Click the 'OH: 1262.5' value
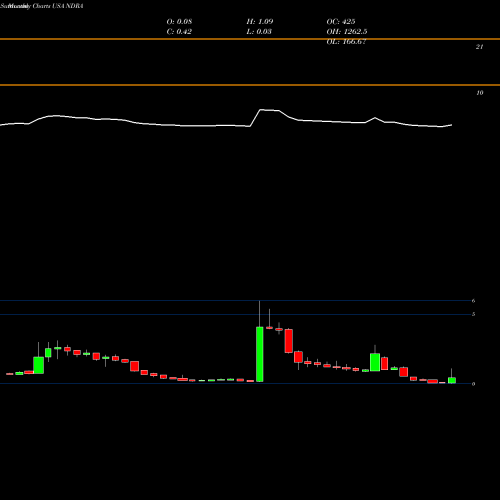 pyautogui.click(x=347, y=32)
